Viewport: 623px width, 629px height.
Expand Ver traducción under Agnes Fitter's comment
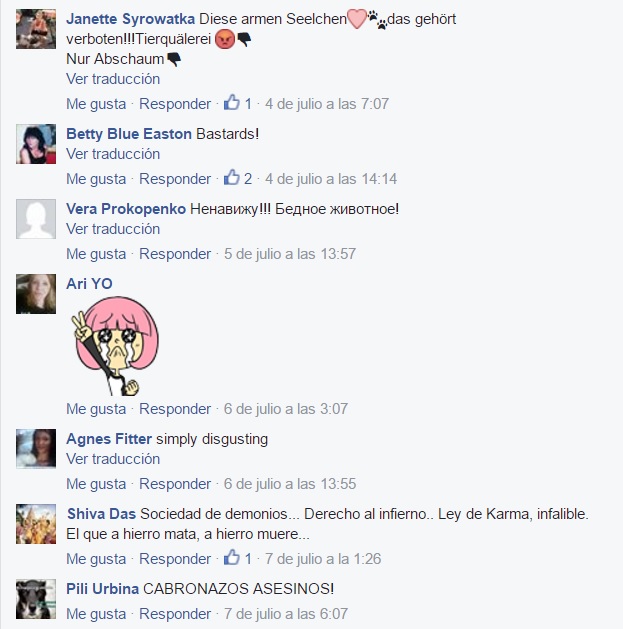[113, 459]
